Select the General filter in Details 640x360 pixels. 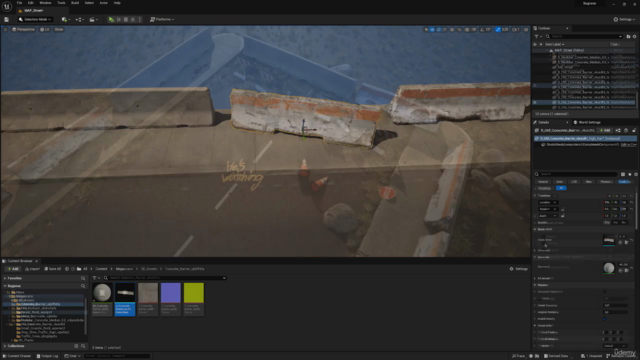(543, 182)
